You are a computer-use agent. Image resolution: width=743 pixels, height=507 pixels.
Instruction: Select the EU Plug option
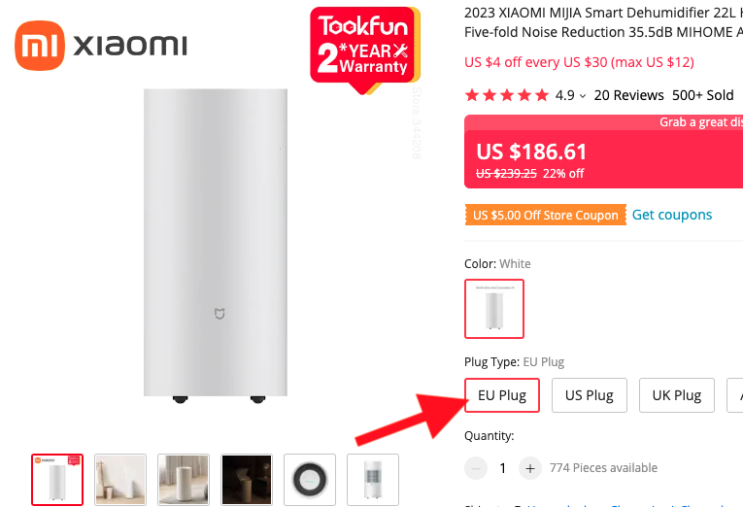502,395
